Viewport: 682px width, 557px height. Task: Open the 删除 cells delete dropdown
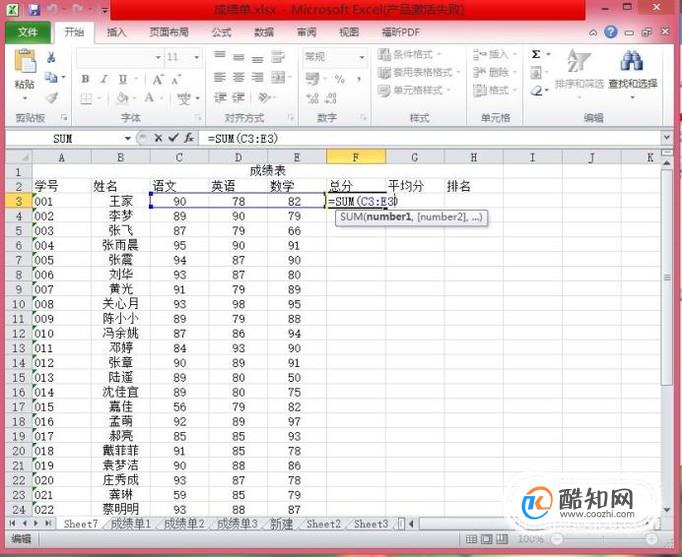pyautogui.click(x=495, y=72)
